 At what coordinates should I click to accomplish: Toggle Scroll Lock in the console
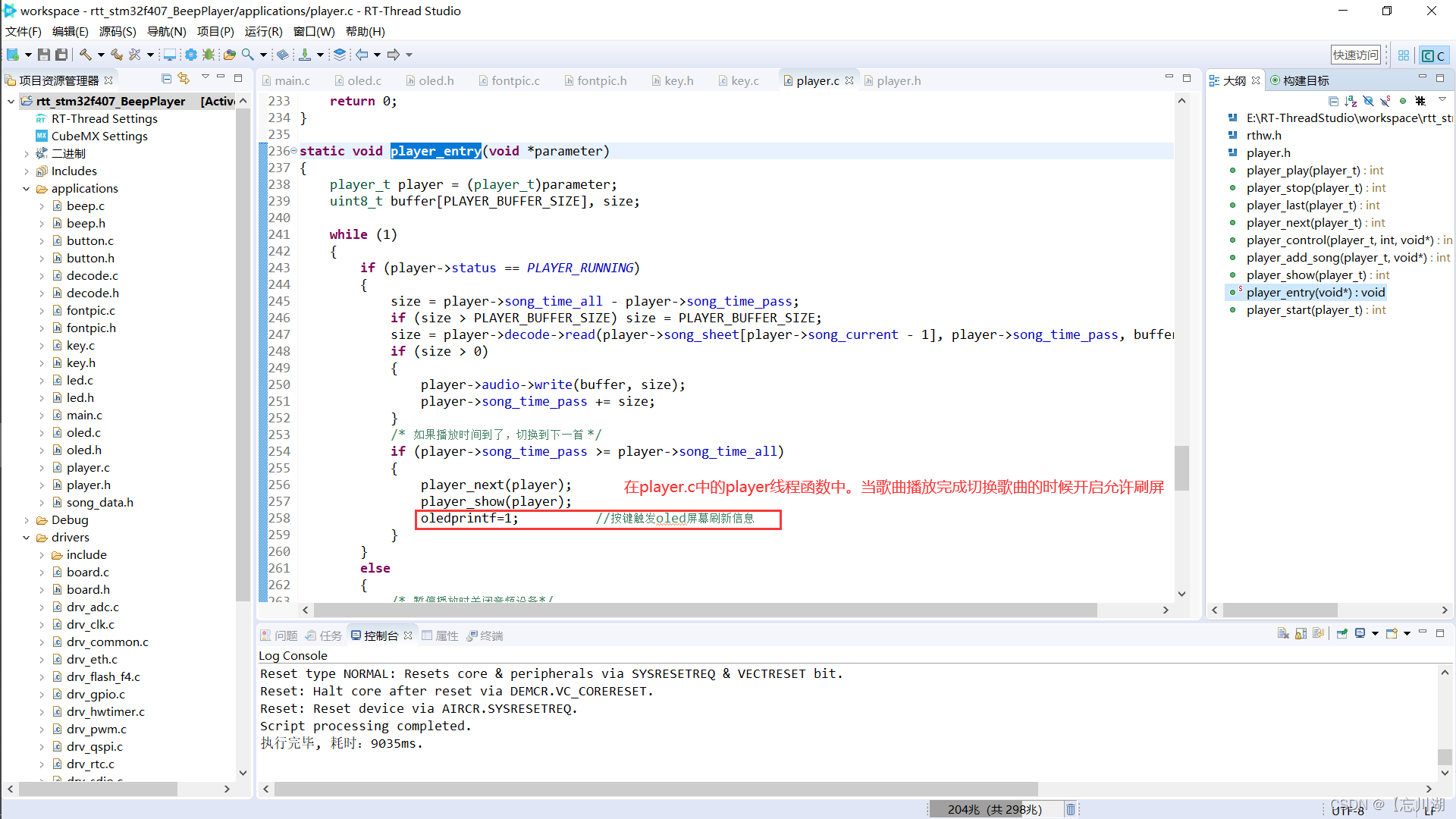(x=1301, y=634)
